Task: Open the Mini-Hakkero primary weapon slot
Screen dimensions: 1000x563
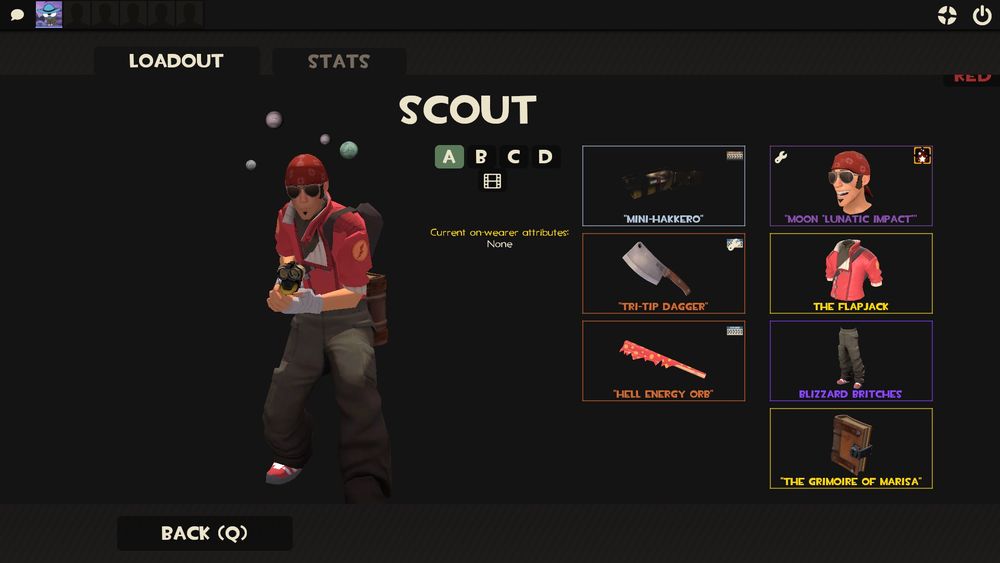Action: [x=663, y=186]
